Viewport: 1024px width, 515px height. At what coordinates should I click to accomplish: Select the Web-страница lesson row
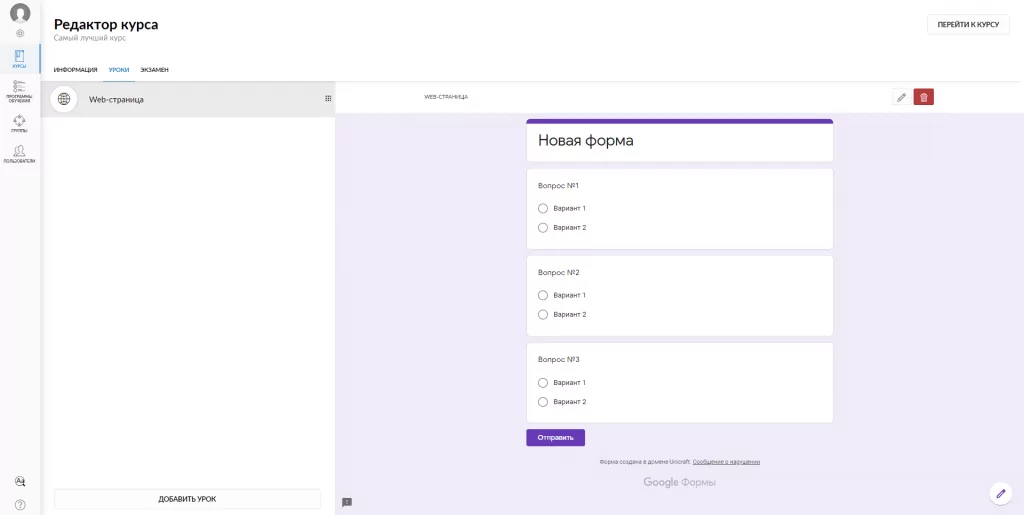click(x=188, y=99)
